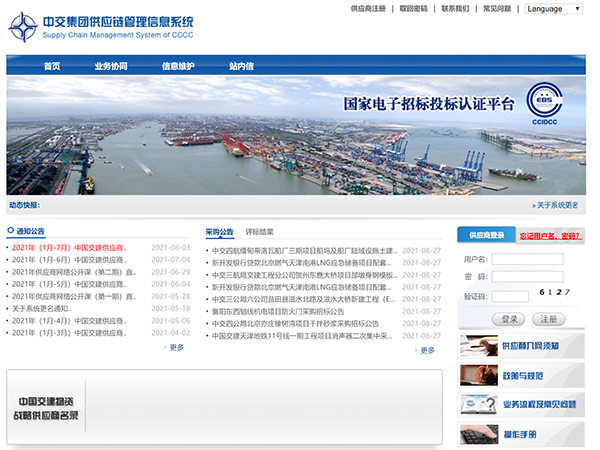Select the 采购公告 tab
Viewport: 600px width, 450px height.
point(219,231)
